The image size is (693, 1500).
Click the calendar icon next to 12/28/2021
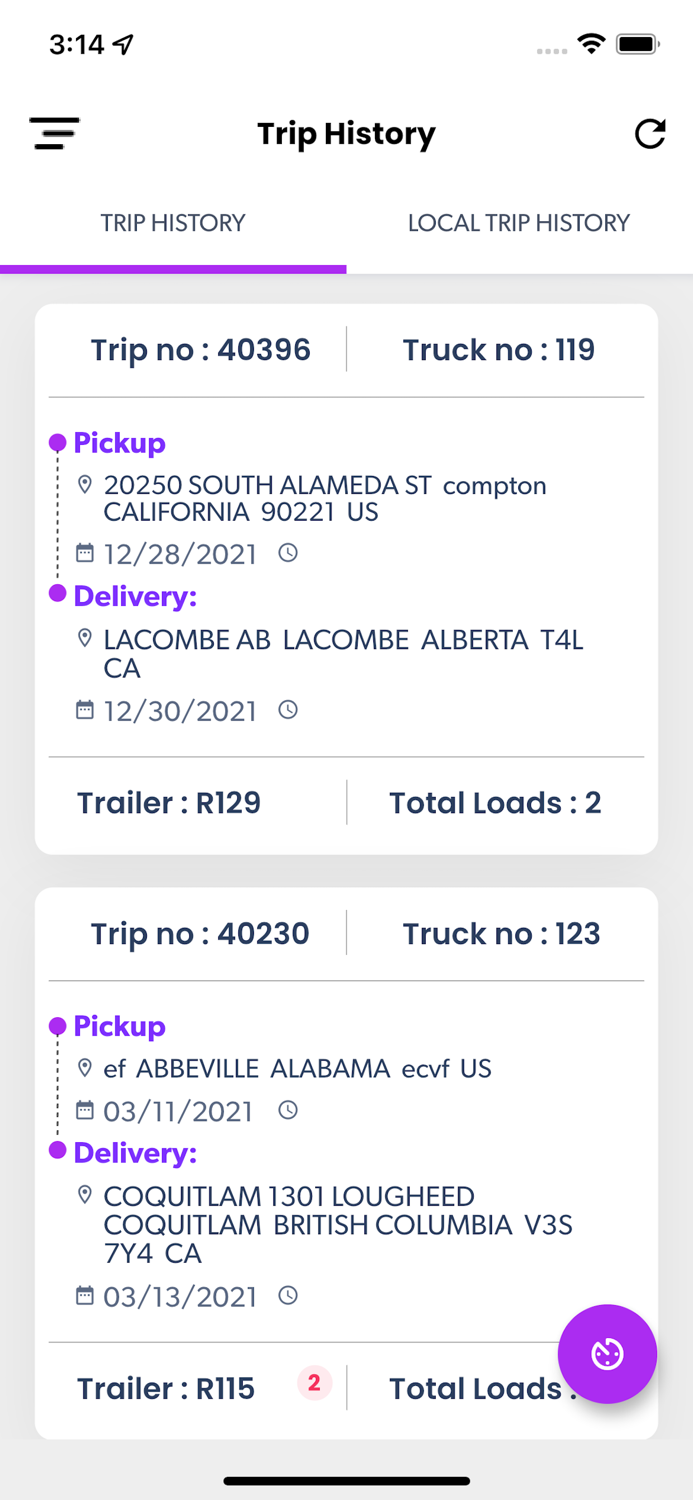coord(84,552)
